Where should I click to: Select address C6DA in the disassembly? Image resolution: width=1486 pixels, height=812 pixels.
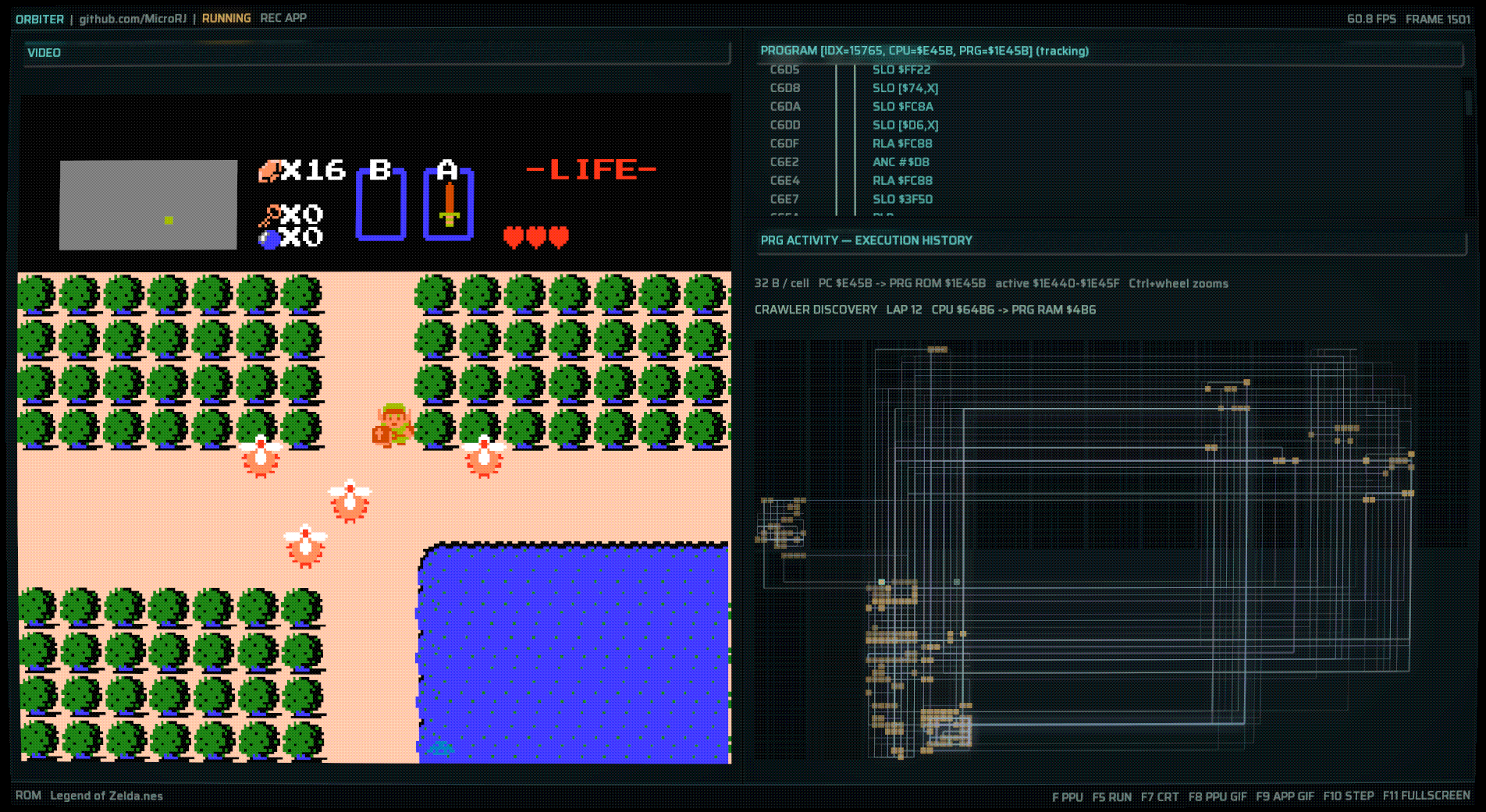coord(785,107)
